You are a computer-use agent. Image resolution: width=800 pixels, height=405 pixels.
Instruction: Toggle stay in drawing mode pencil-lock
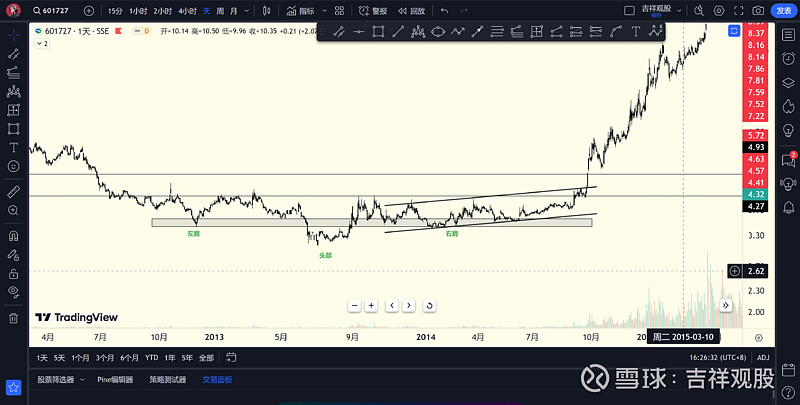[14, 255]
